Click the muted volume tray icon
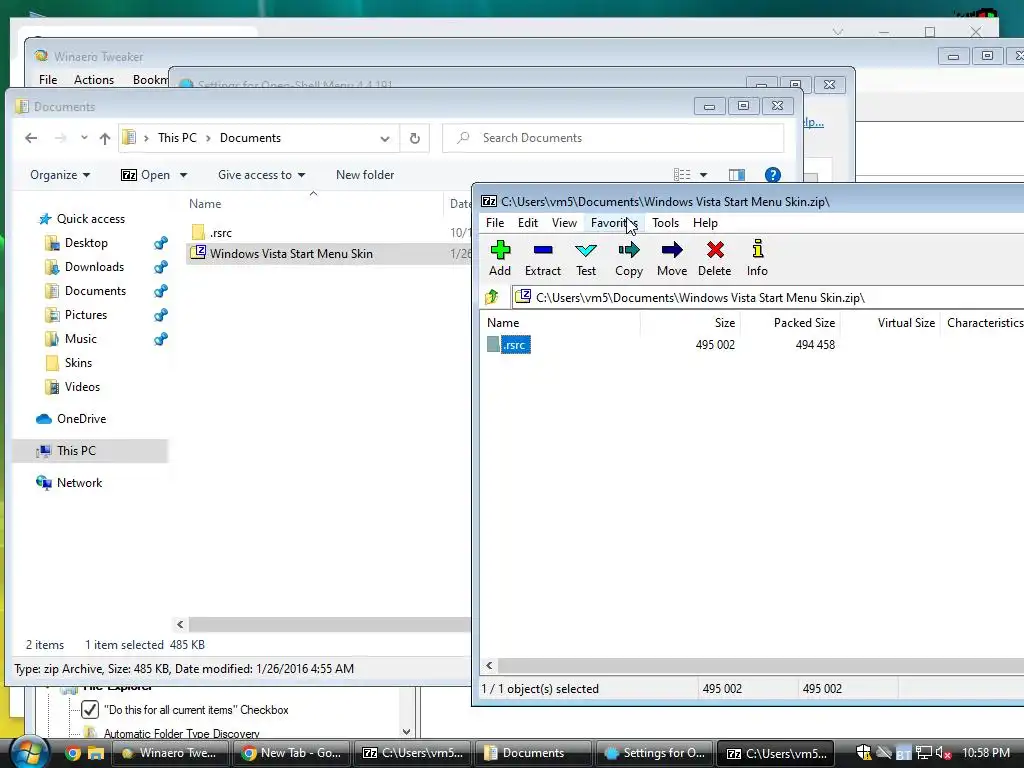This screenshot has height=768, width=1024. point(943,754)
